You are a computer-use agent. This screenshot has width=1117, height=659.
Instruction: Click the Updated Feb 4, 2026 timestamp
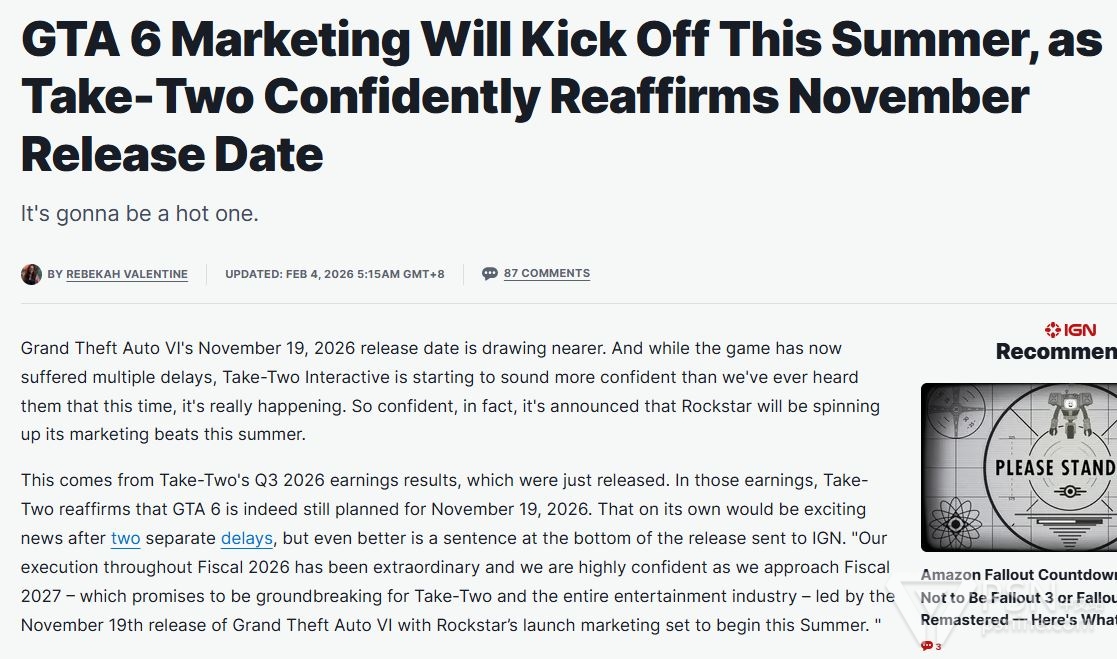click(334, 274)
